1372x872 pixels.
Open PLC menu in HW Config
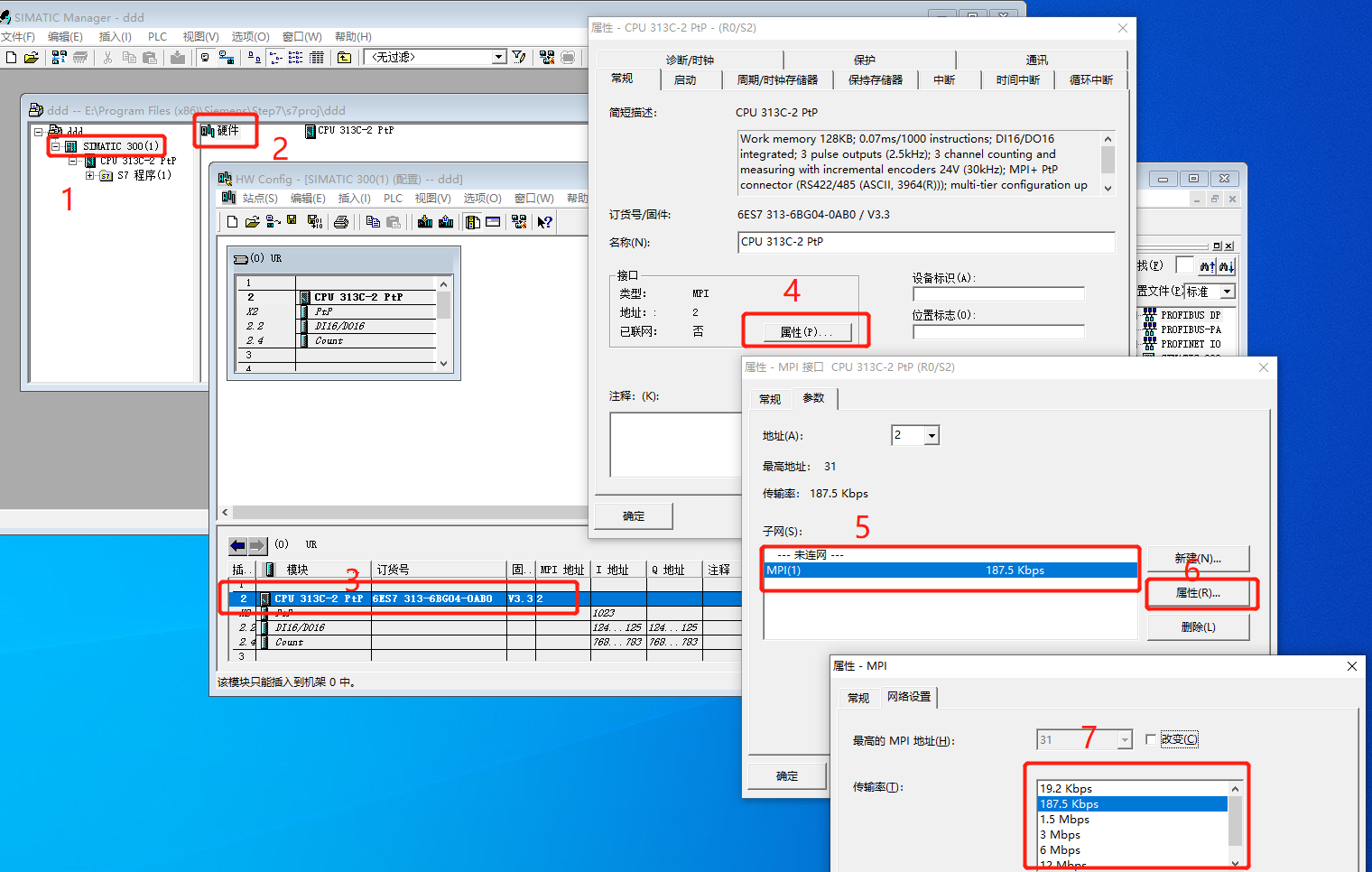pos(393,199)
